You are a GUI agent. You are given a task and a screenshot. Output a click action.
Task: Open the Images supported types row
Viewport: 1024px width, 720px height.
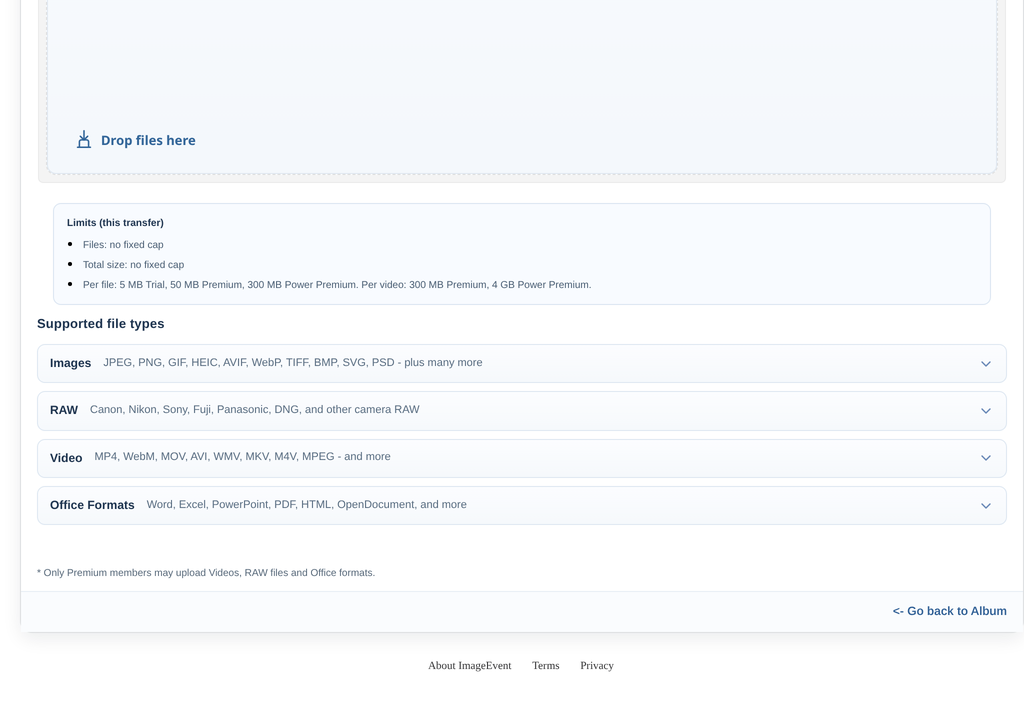click(x=522, y=363)
